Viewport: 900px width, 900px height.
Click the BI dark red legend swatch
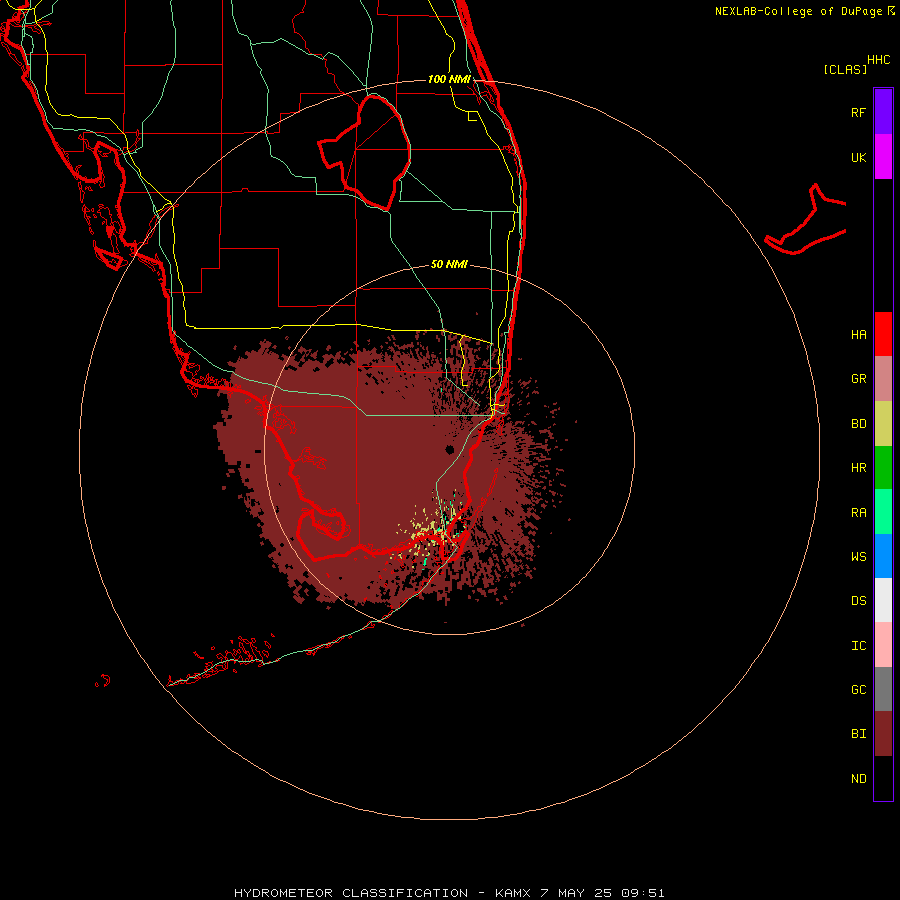click(x=883, y=734)
